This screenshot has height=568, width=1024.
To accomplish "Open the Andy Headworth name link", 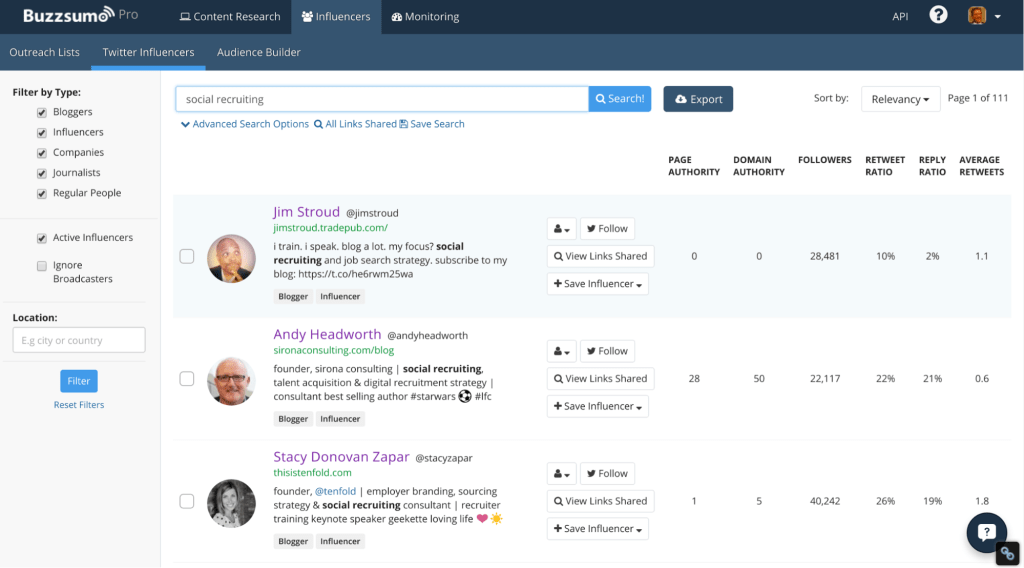I will click(327, 334).
